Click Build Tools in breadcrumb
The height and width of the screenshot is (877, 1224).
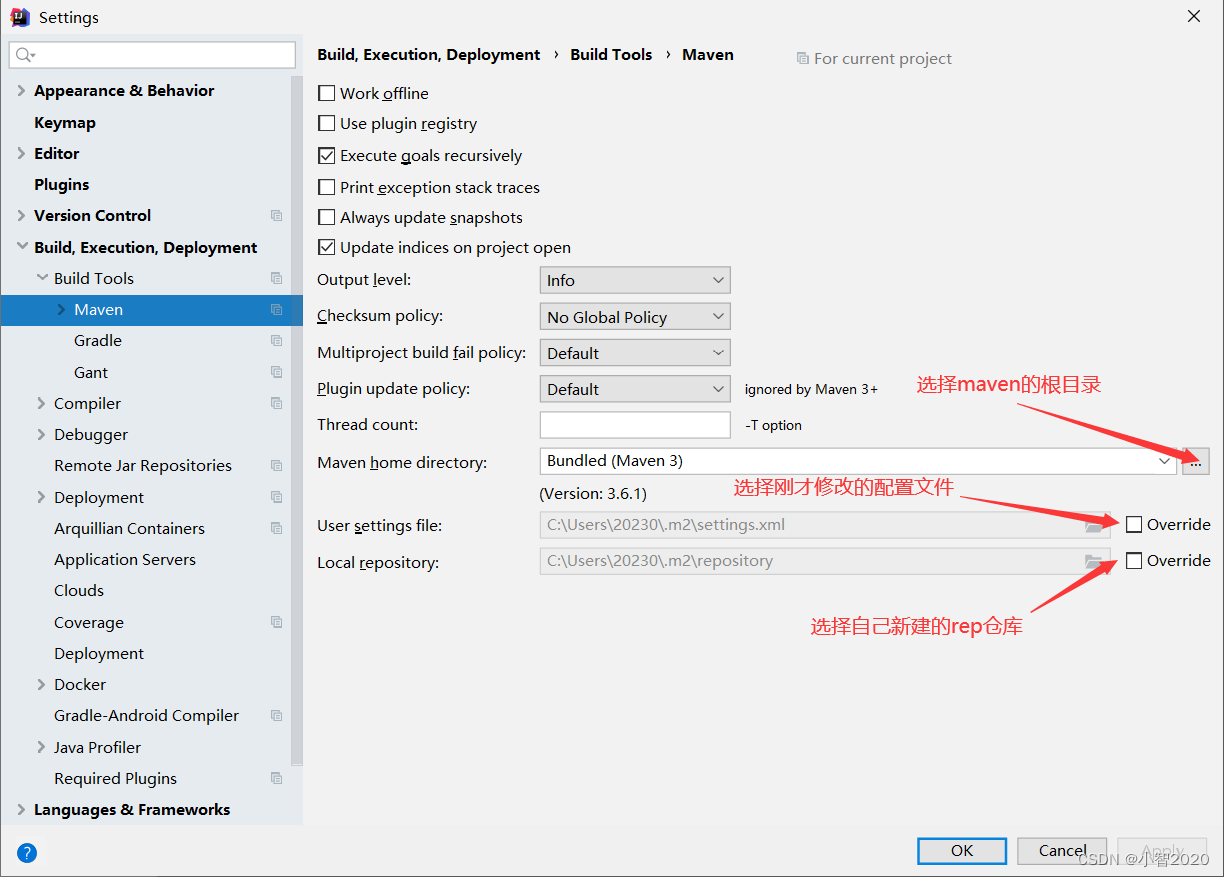(x=611, y=55)
